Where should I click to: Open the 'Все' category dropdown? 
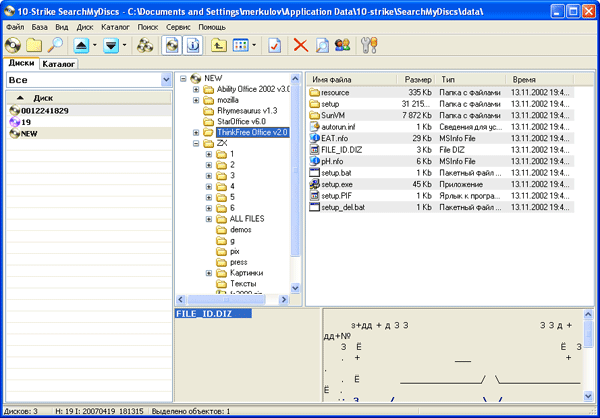(x=166, y=79)
